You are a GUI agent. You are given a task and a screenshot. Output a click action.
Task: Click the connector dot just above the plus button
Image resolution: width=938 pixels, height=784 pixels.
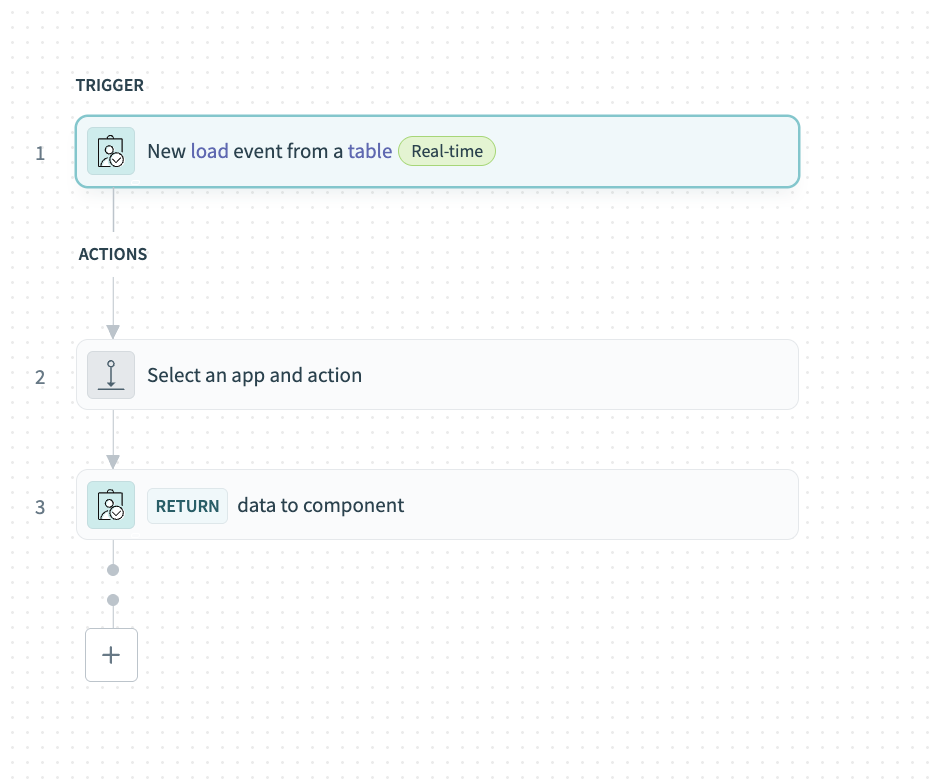(x=113, y=600)
